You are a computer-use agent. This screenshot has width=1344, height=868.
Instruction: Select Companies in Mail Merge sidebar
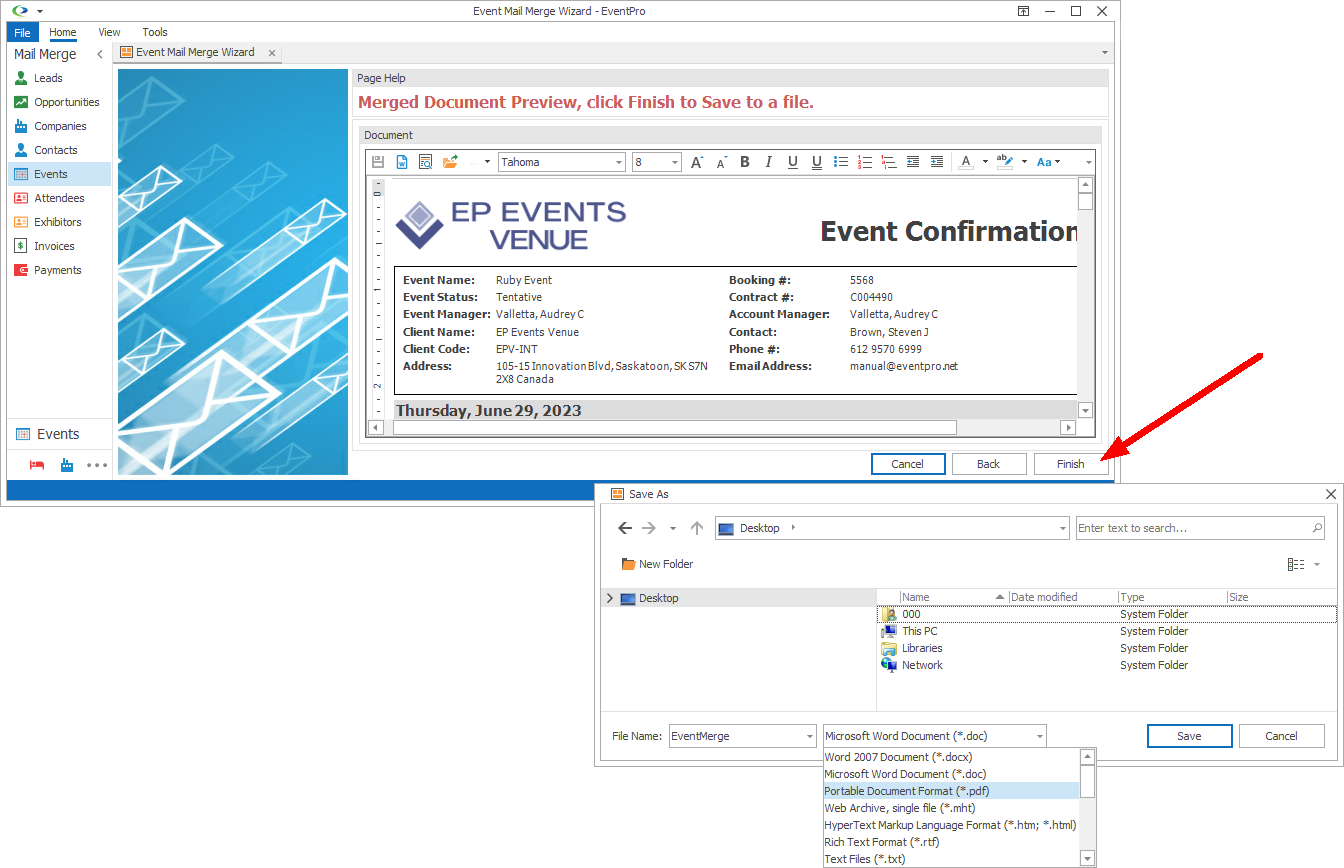59,126
